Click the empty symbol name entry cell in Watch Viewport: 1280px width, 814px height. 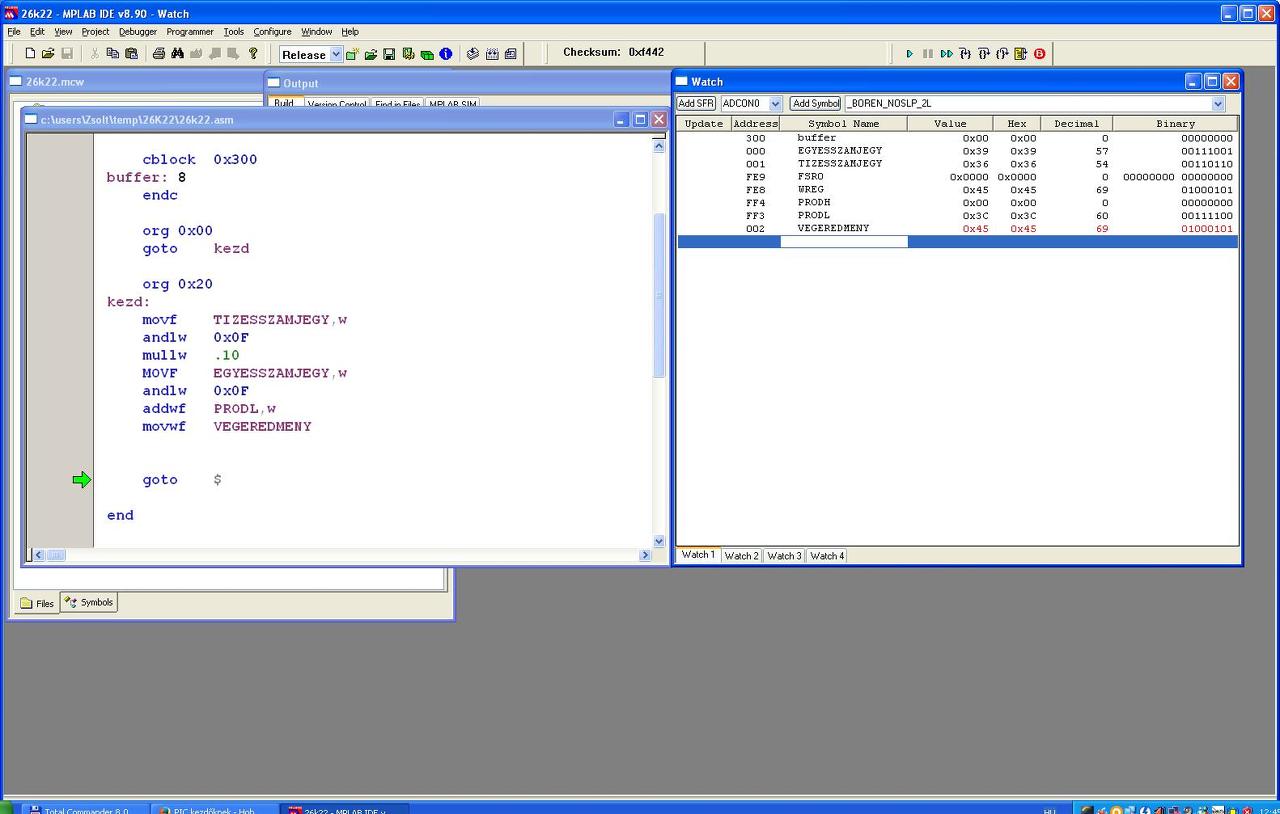(844, 241)
